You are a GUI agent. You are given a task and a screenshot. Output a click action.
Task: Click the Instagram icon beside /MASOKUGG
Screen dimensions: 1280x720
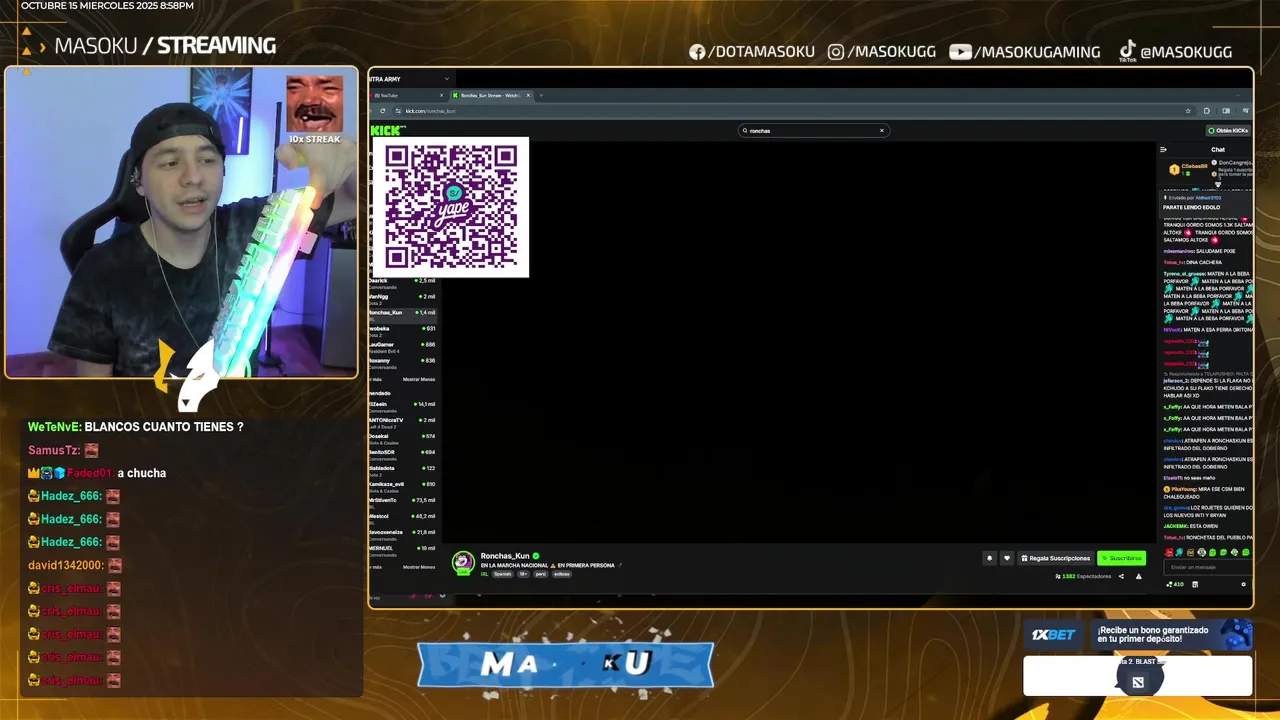point(836,52)
